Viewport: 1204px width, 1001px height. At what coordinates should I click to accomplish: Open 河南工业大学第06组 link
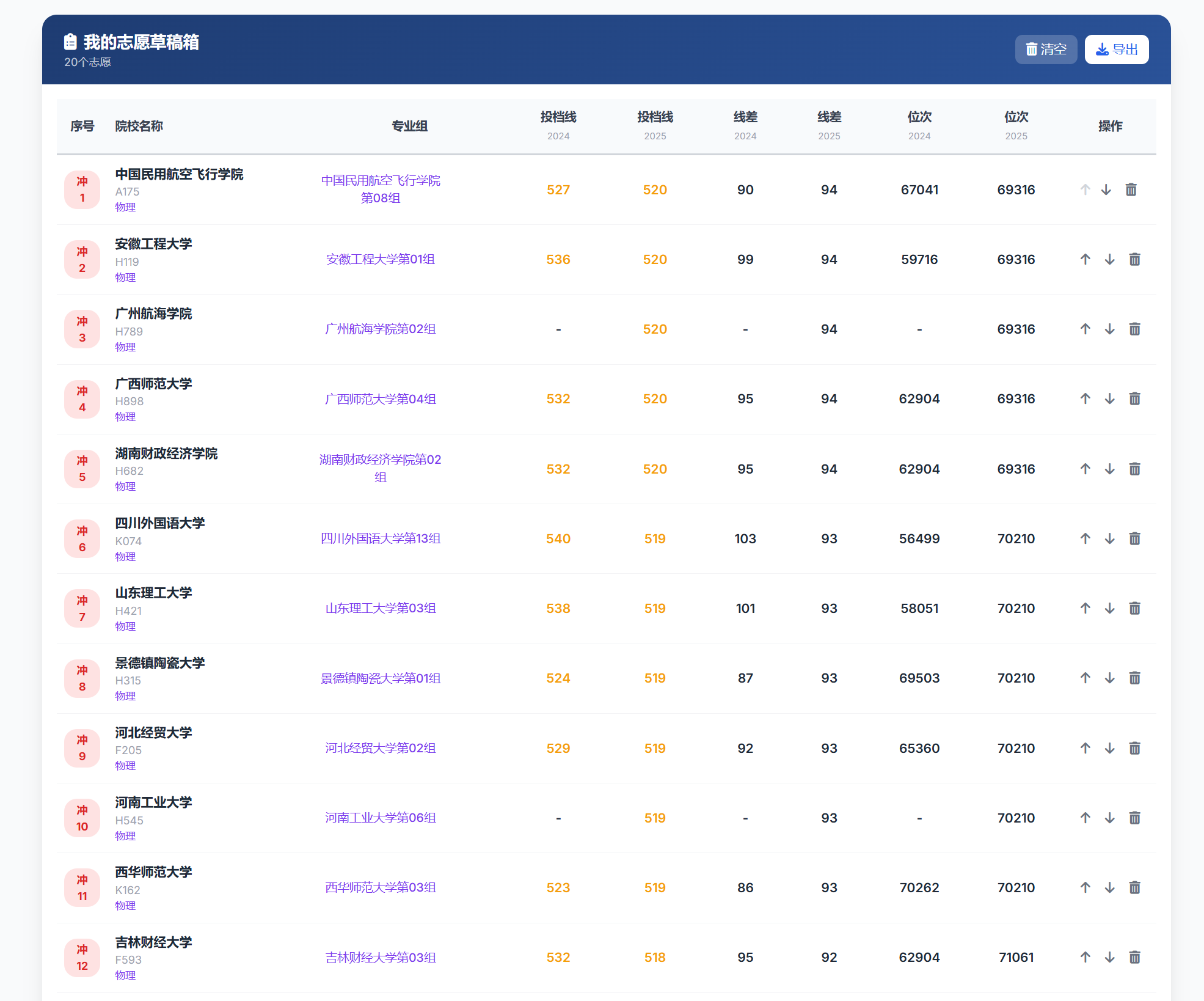(x=381, y=818)
